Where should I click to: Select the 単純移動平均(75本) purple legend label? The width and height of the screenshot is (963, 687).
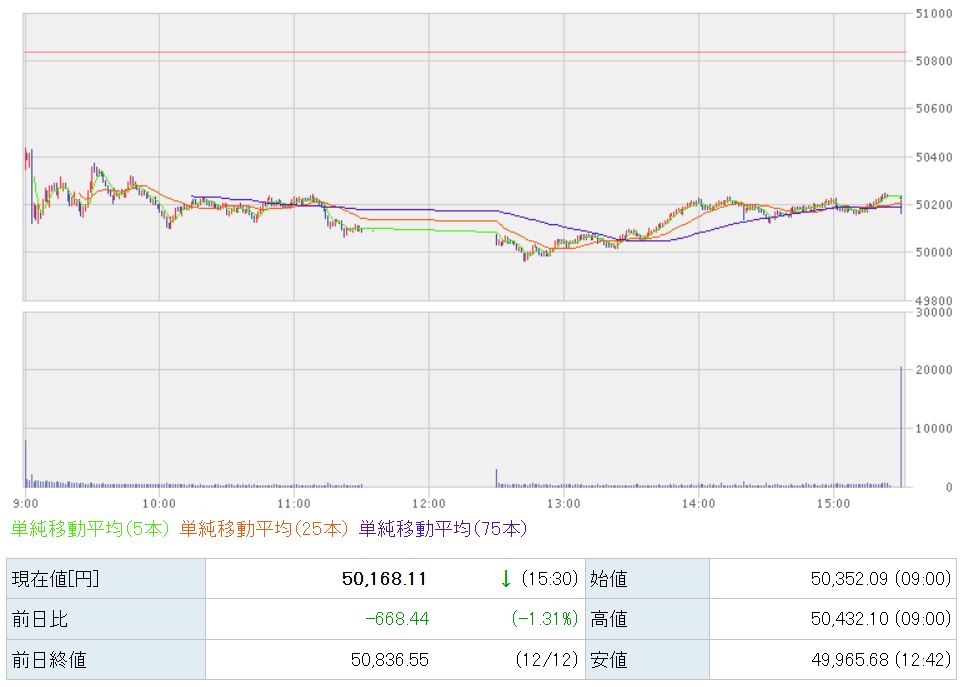click(442, 529)
